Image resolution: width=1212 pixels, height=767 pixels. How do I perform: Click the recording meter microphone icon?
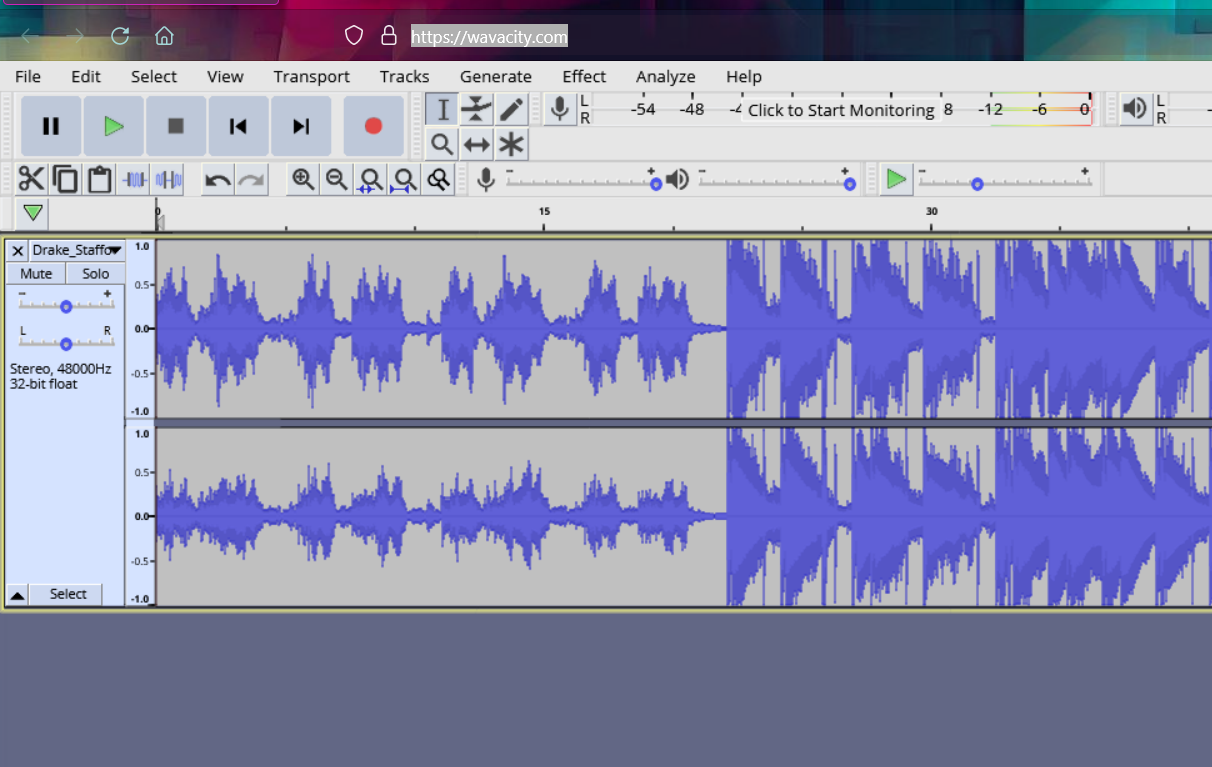point(561,109)
